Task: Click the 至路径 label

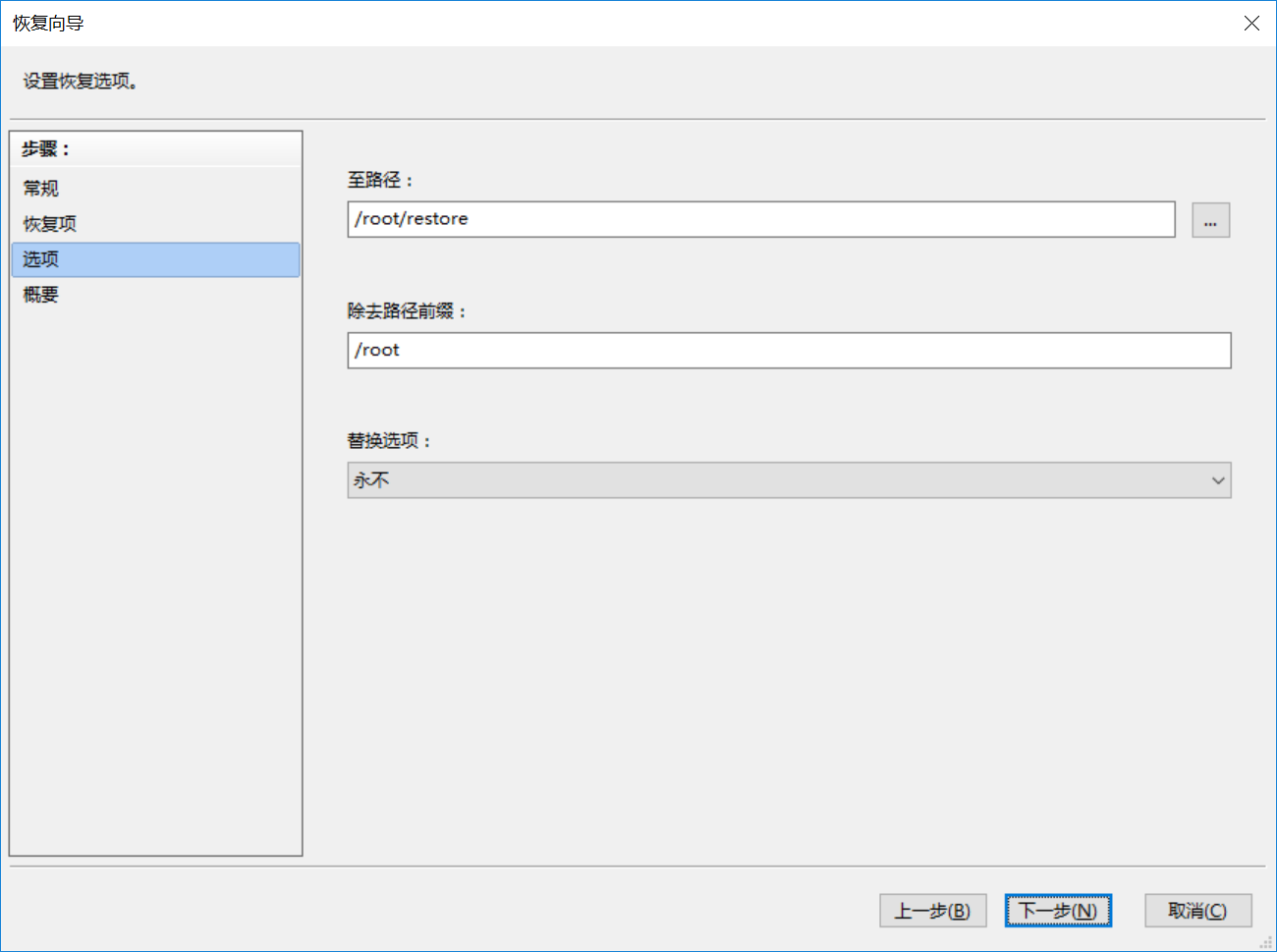Action: point(380,180)
